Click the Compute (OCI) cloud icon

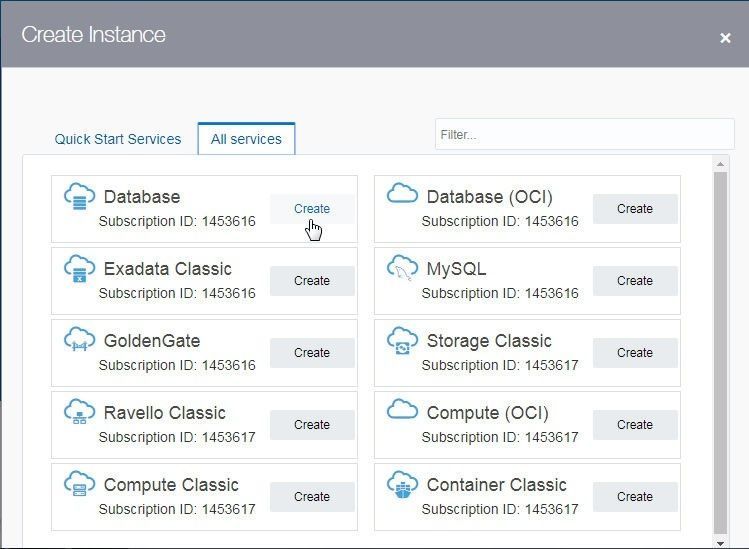[402, 409]
